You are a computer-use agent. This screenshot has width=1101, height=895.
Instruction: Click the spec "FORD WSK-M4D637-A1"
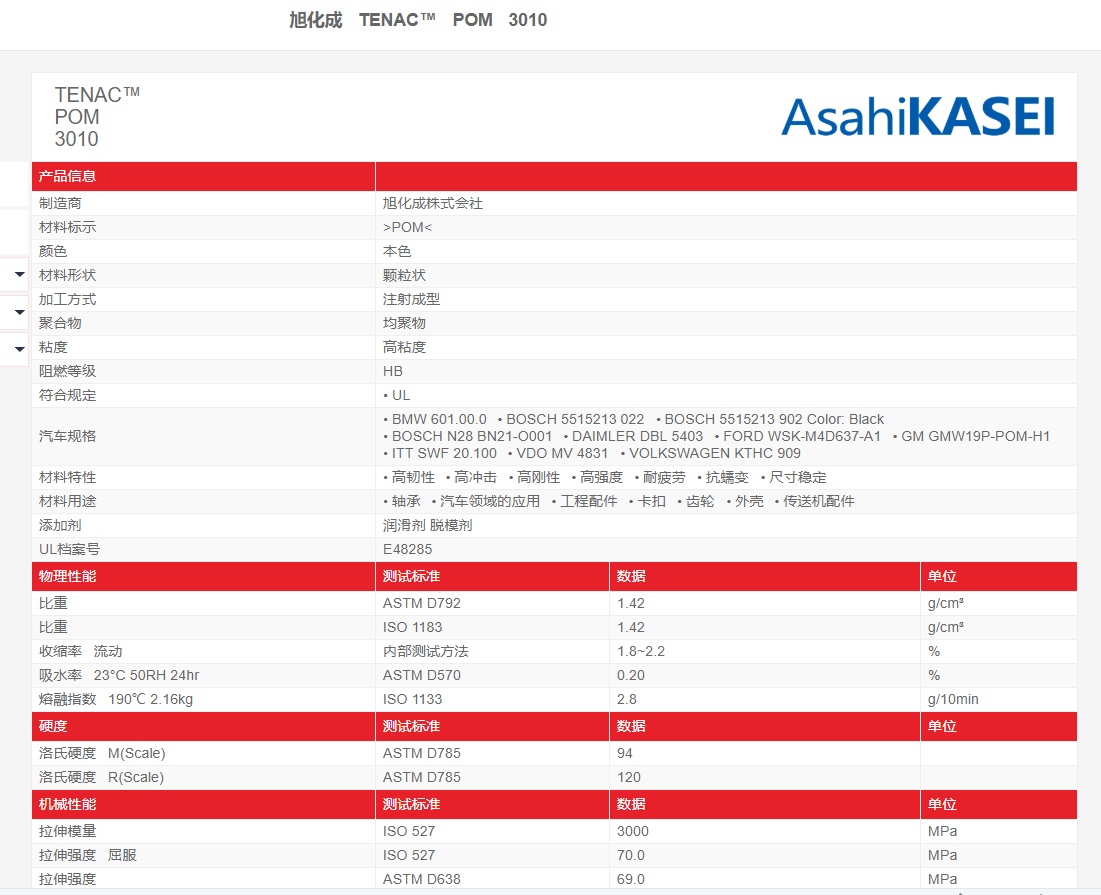(802, 436)
